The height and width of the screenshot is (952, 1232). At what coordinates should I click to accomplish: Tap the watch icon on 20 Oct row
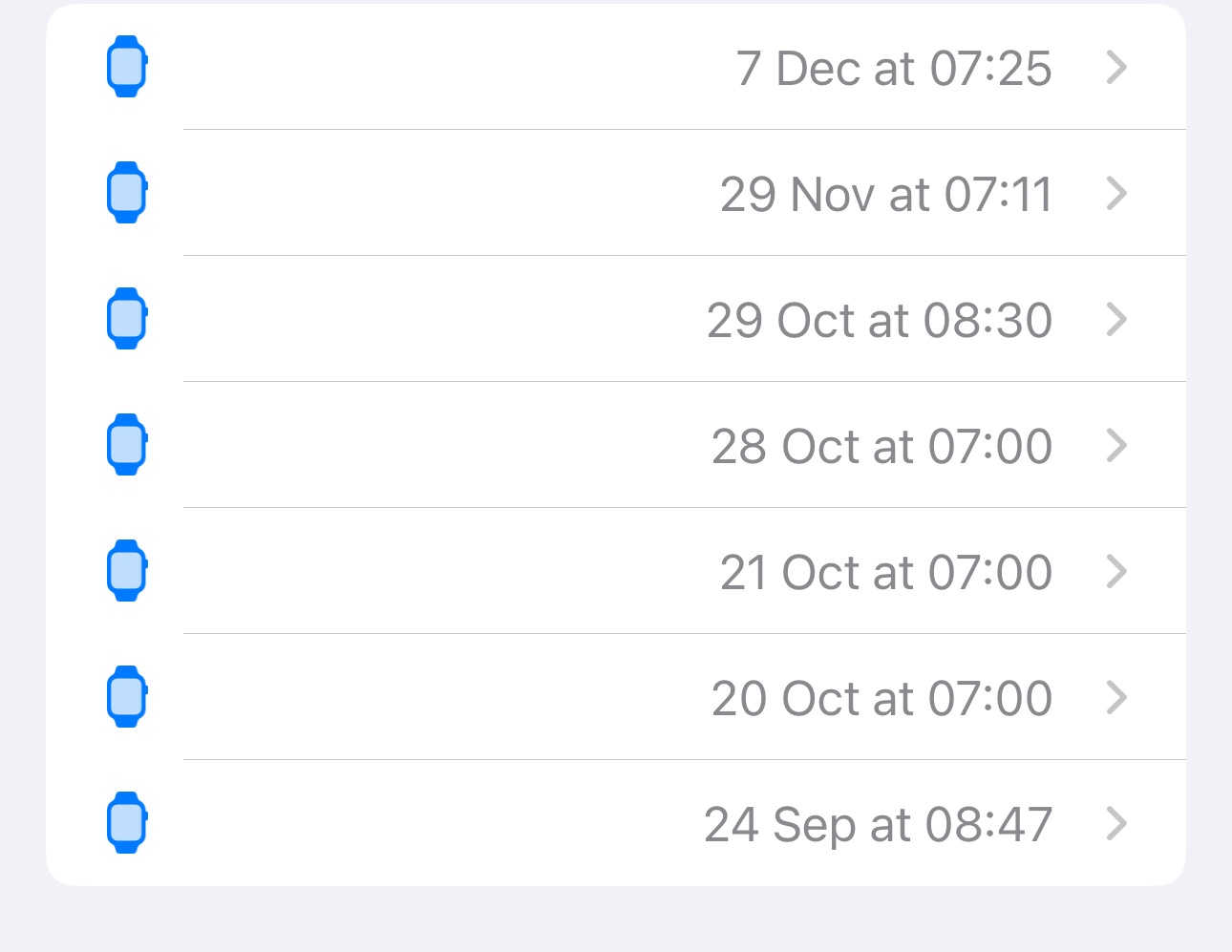[126, 697]
